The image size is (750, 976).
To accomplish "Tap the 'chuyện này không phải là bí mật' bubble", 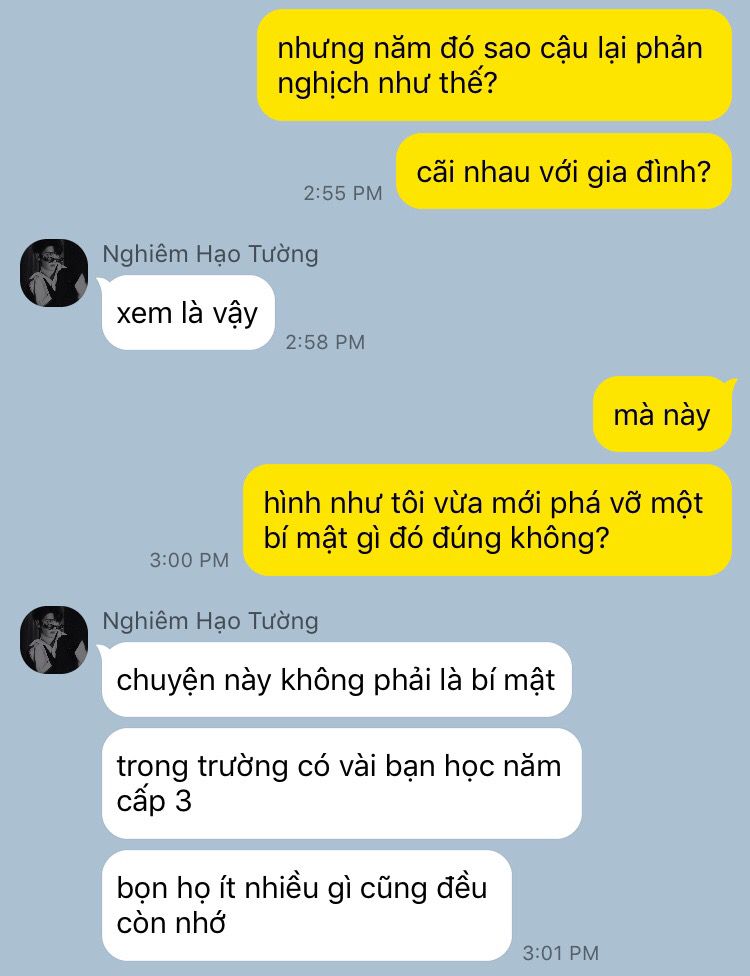I will (336, 679).
